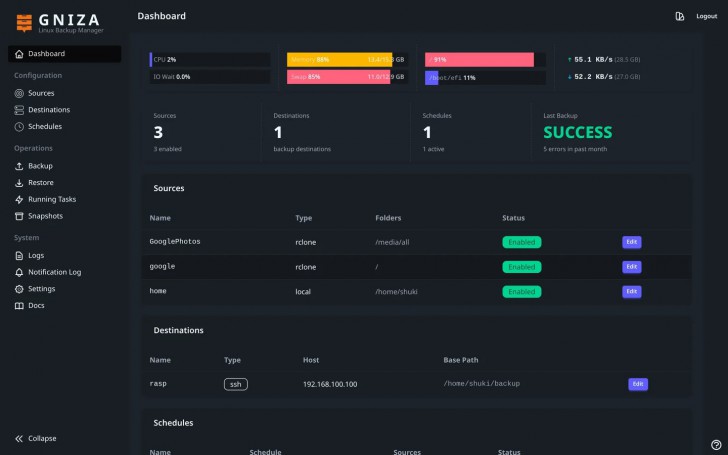Viewport: 728px width, 455px height.
Task: Click the /home/shuki/backup base path
Action: click(x=481, y=384)
